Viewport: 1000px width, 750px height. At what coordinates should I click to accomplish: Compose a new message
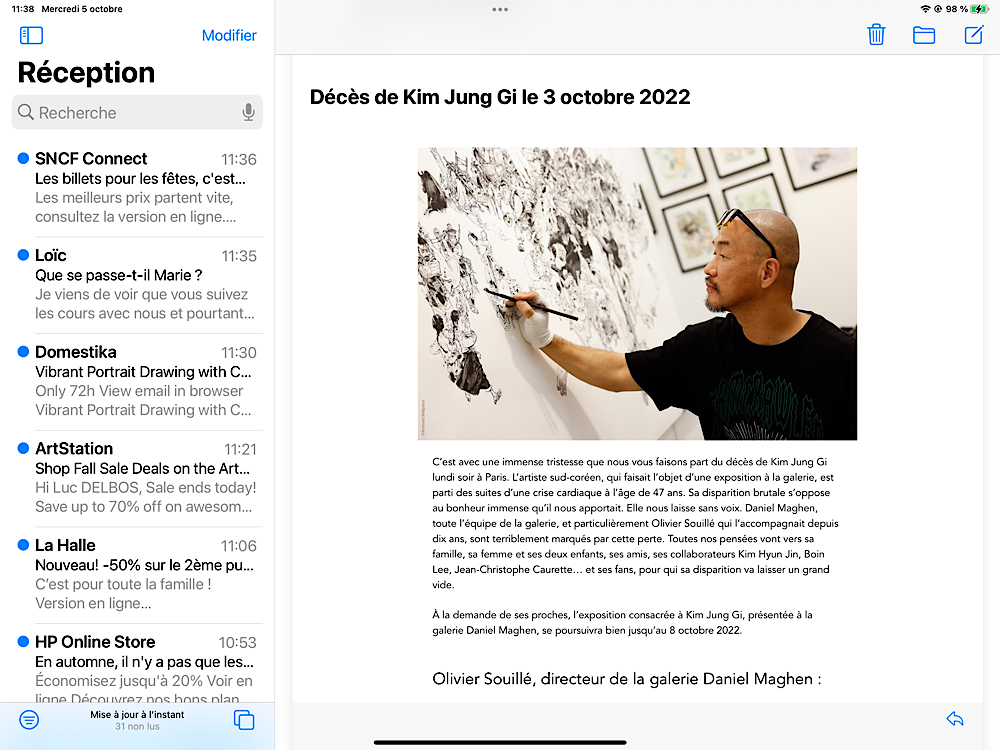[x=974, y=34]
